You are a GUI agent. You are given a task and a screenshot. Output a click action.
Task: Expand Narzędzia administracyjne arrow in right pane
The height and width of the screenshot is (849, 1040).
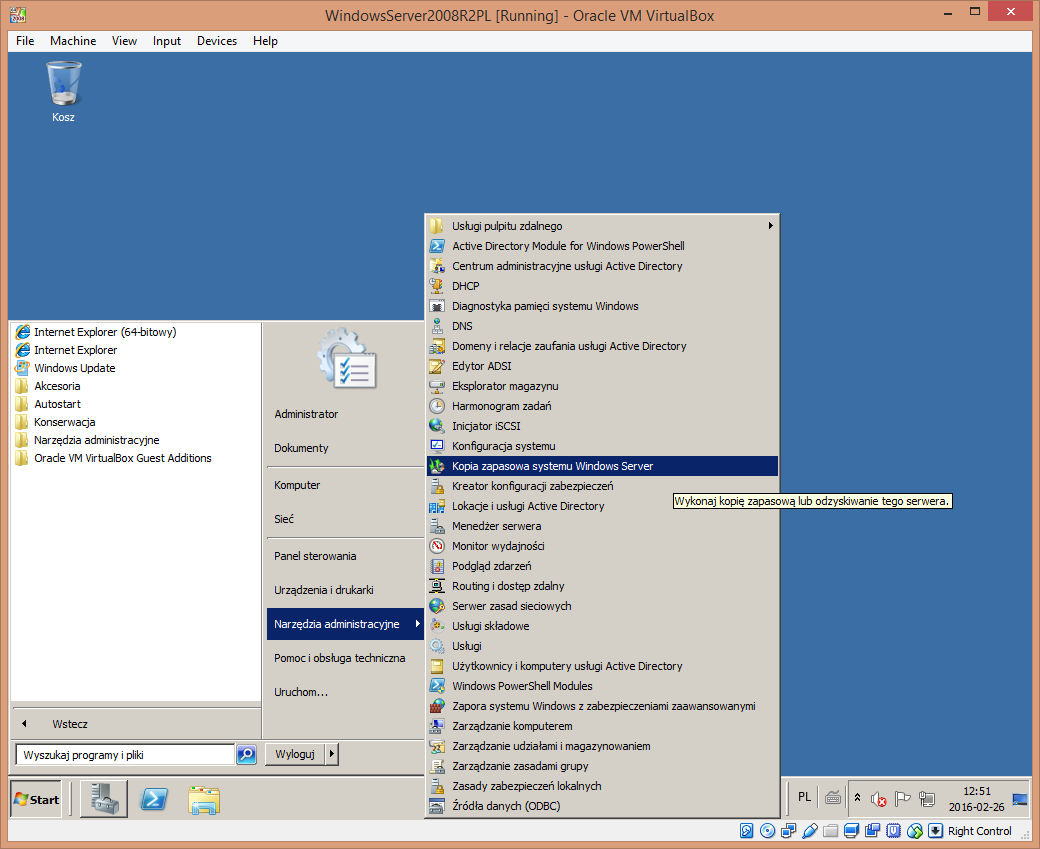coord(417,623)
